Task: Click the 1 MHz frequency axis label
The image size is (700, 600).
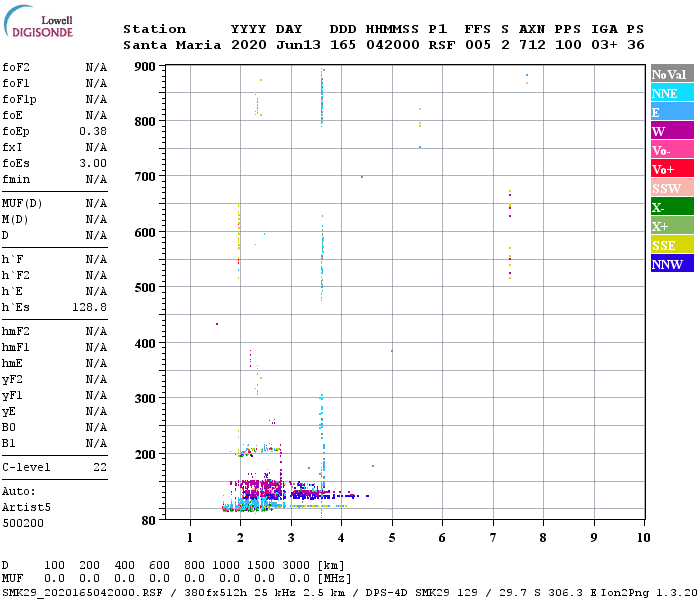Action: point(190,538)
